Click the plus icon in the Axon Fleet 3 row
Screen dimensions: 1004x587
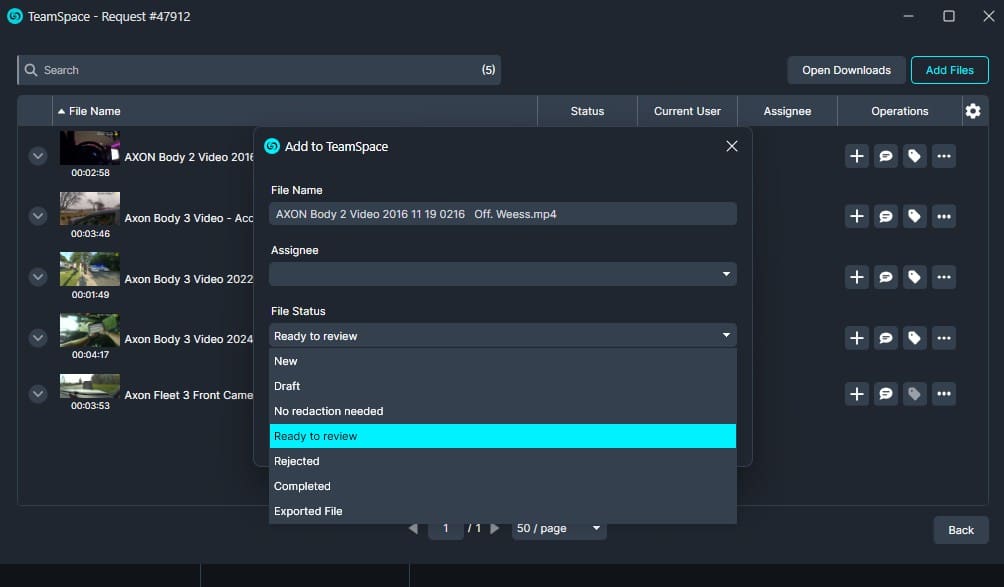(856, 395)
